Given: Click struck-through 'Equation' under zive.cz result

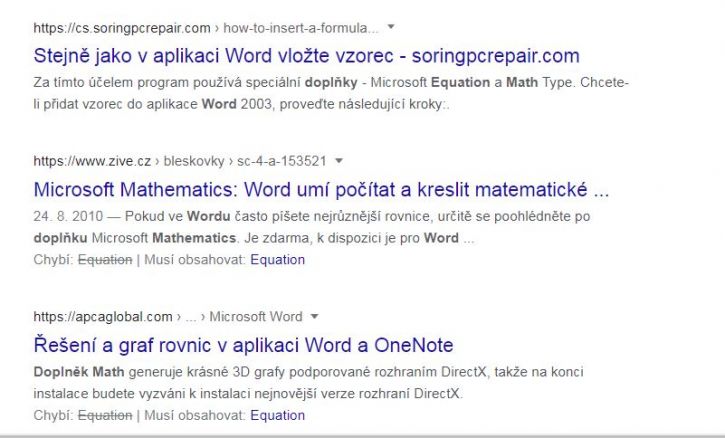Looking at the screenshot, I should pos(105,259).
